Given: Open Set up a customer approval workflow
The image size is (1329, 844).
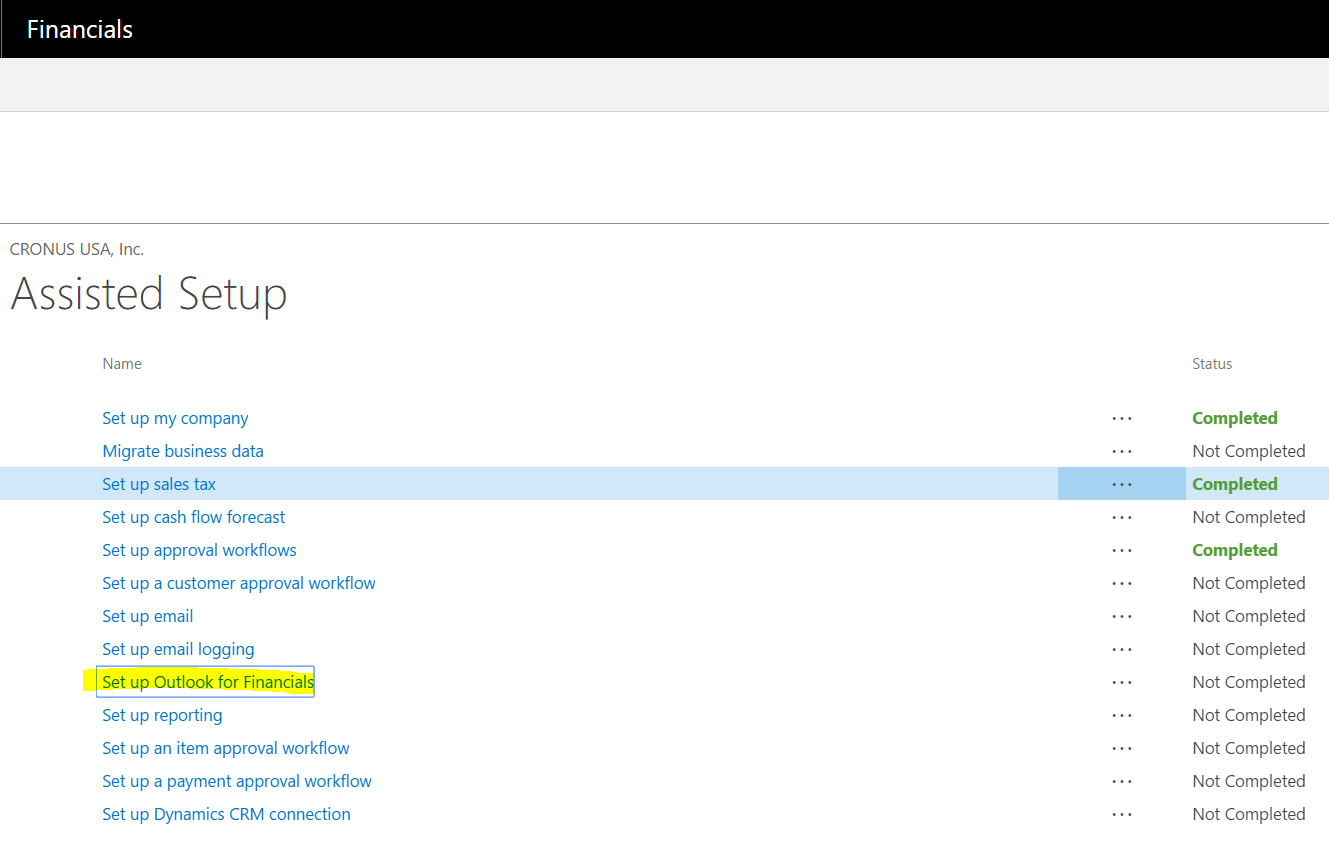Looking at the screenshot, I should [x=238, y=583].
